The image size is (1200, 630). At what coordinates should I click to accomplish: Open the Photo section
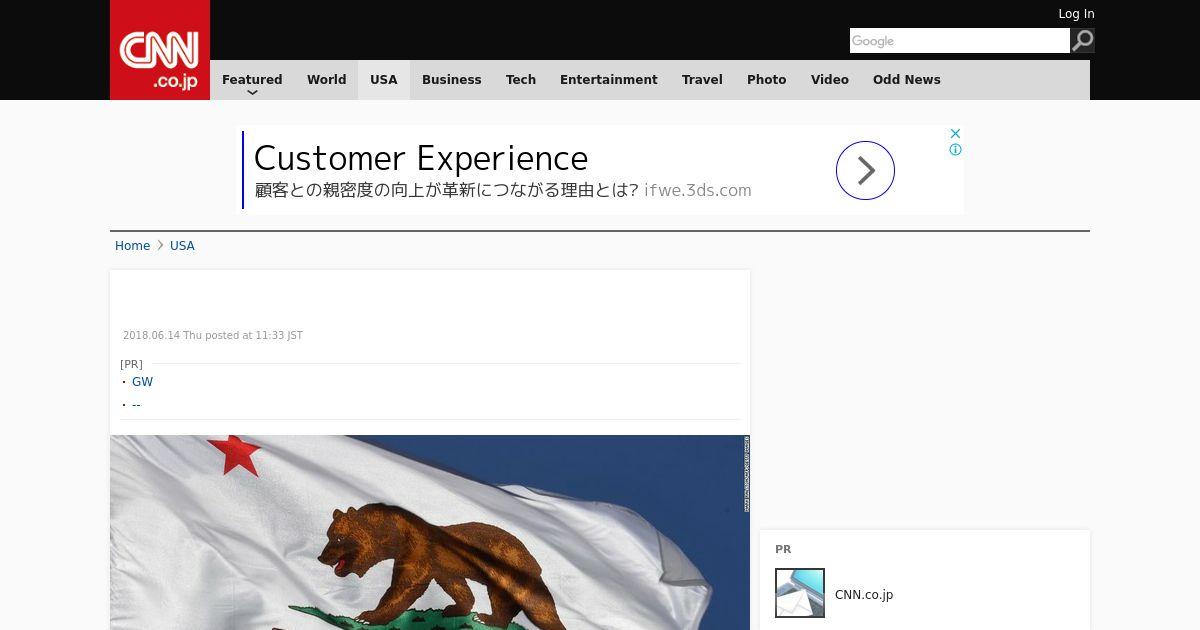(x=767, y=80)
